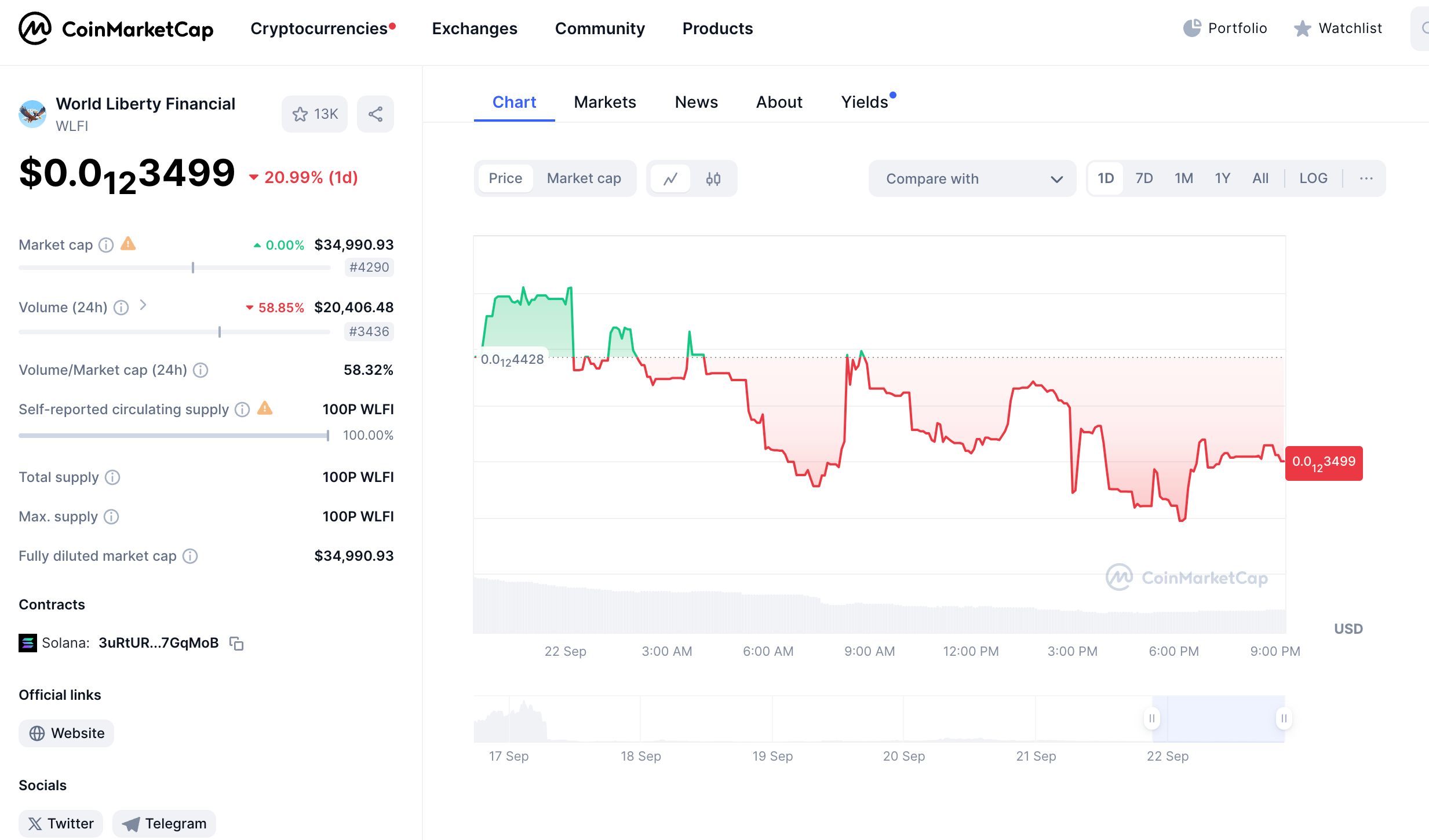1429x840 pixels.
Task: Switch to the line chart view
Action: coord(670,178)
